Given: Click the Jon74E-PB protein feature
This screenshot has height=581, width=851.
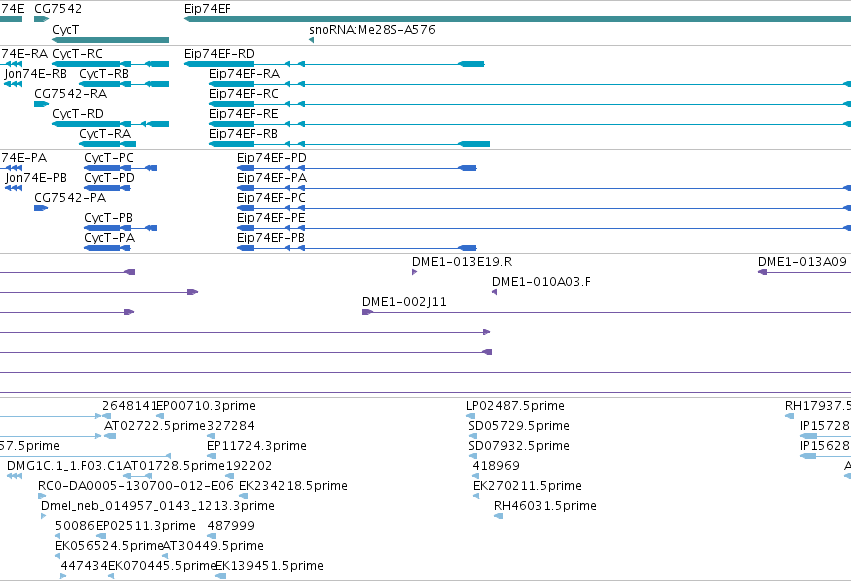Looking at the screenshot, I should coord(14,188).
